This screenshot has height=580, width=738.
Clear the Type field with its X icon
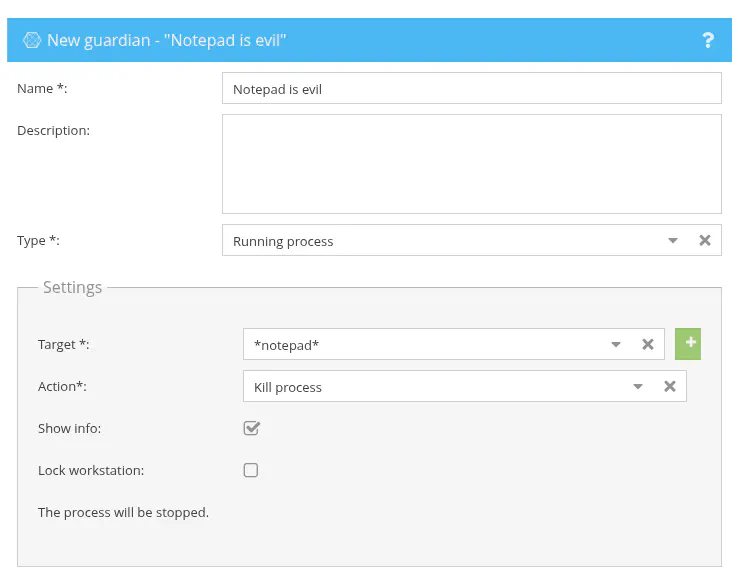[705, 240]
